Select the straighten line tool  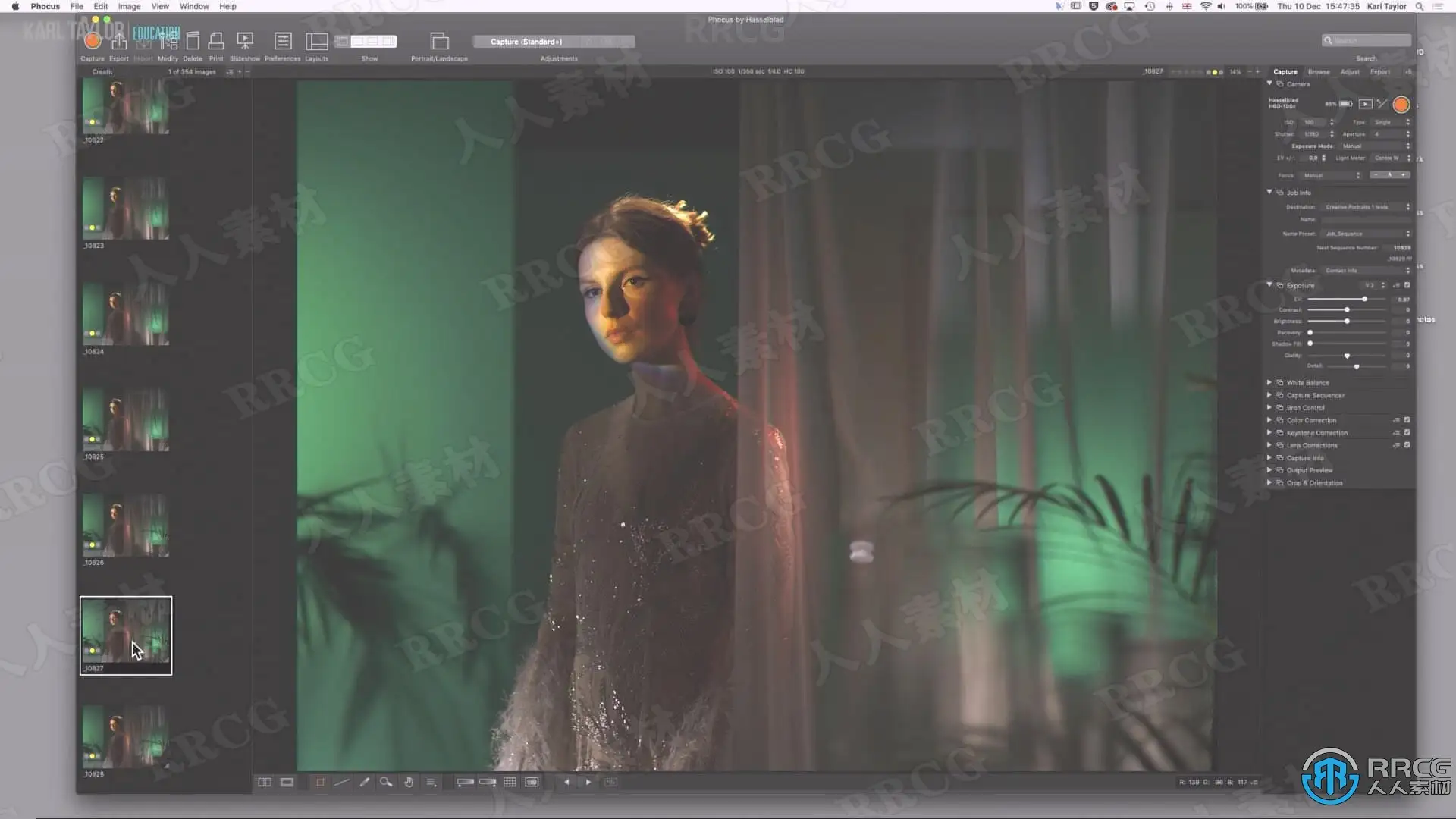point(342,782)
